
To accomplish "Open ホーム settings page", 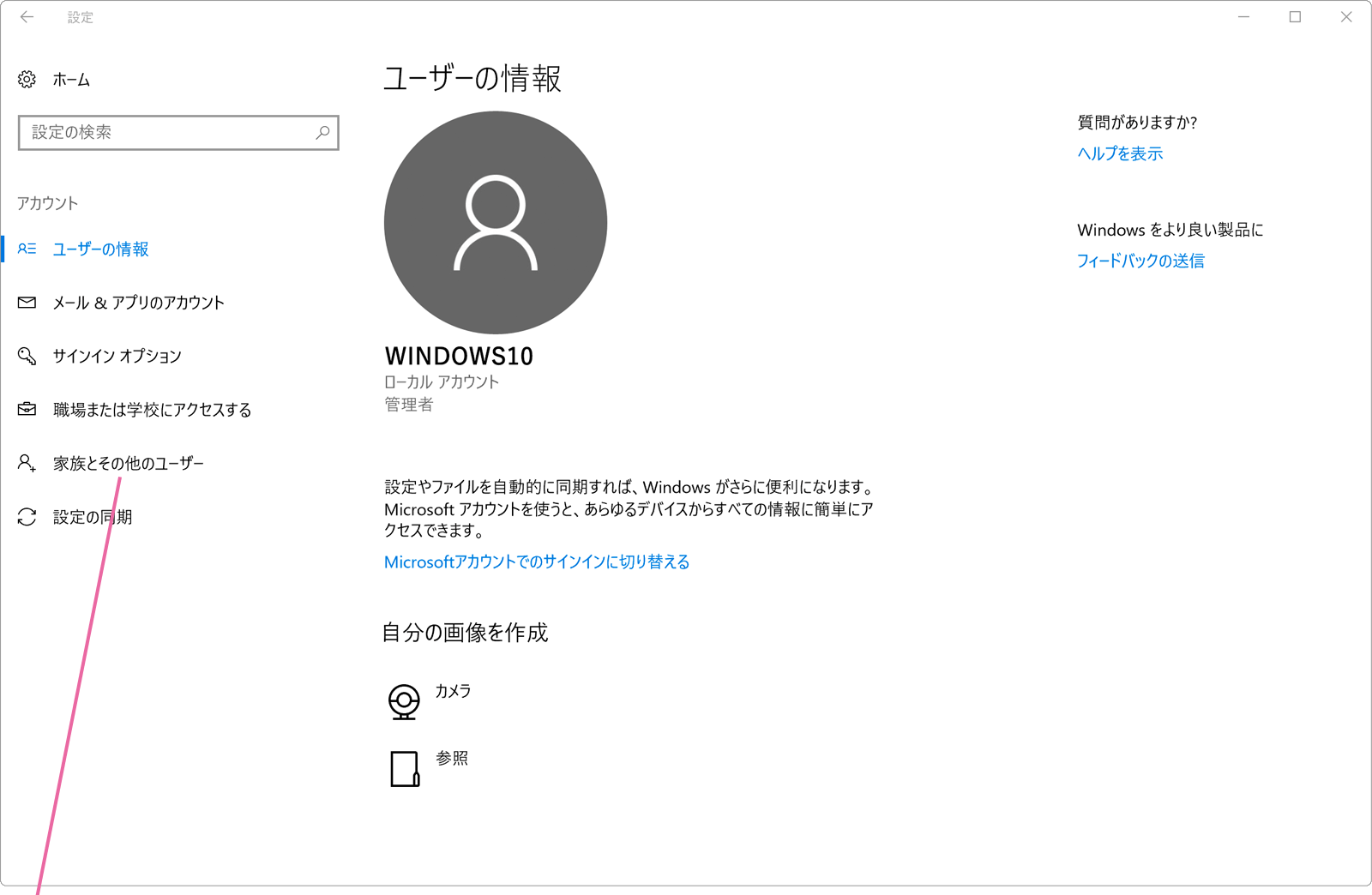I will coord(71,80).
